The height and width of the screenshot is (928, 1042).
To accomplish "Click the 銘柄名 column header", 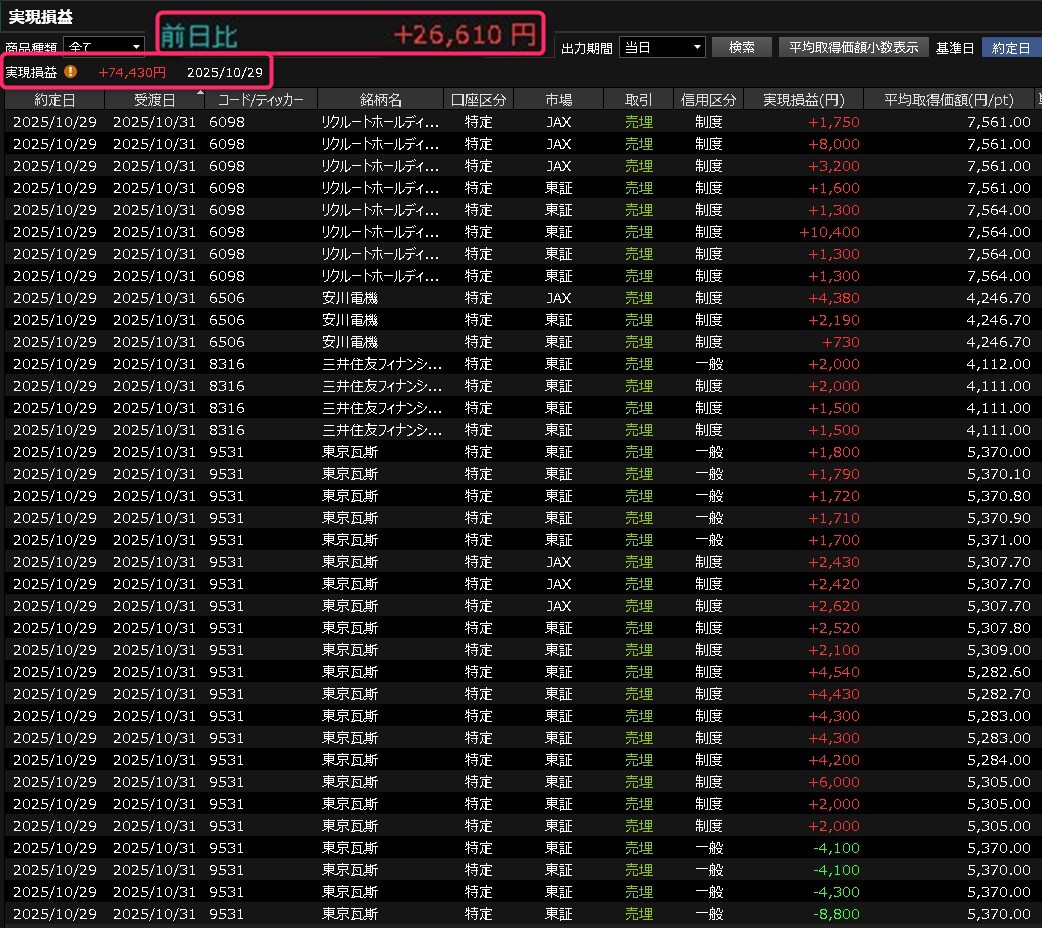I will [380, 100].
